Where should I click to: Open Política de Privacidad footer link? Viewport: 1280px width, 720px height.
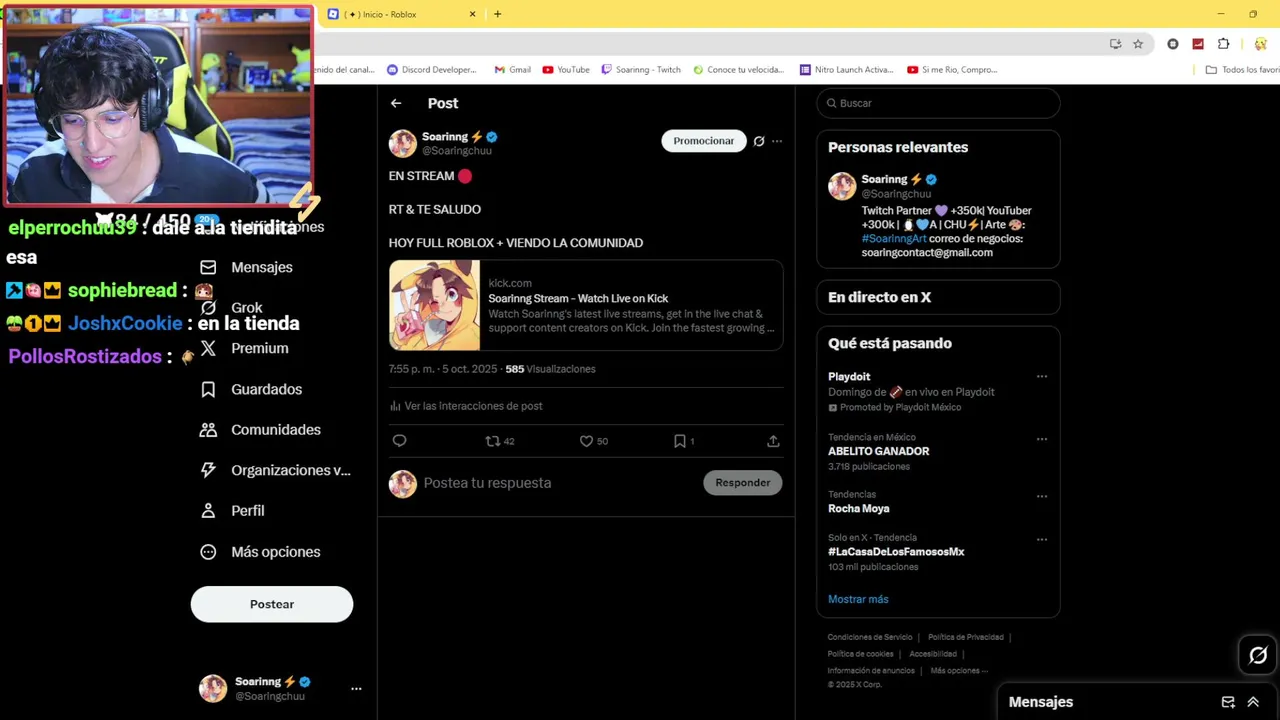pos(966,637)
